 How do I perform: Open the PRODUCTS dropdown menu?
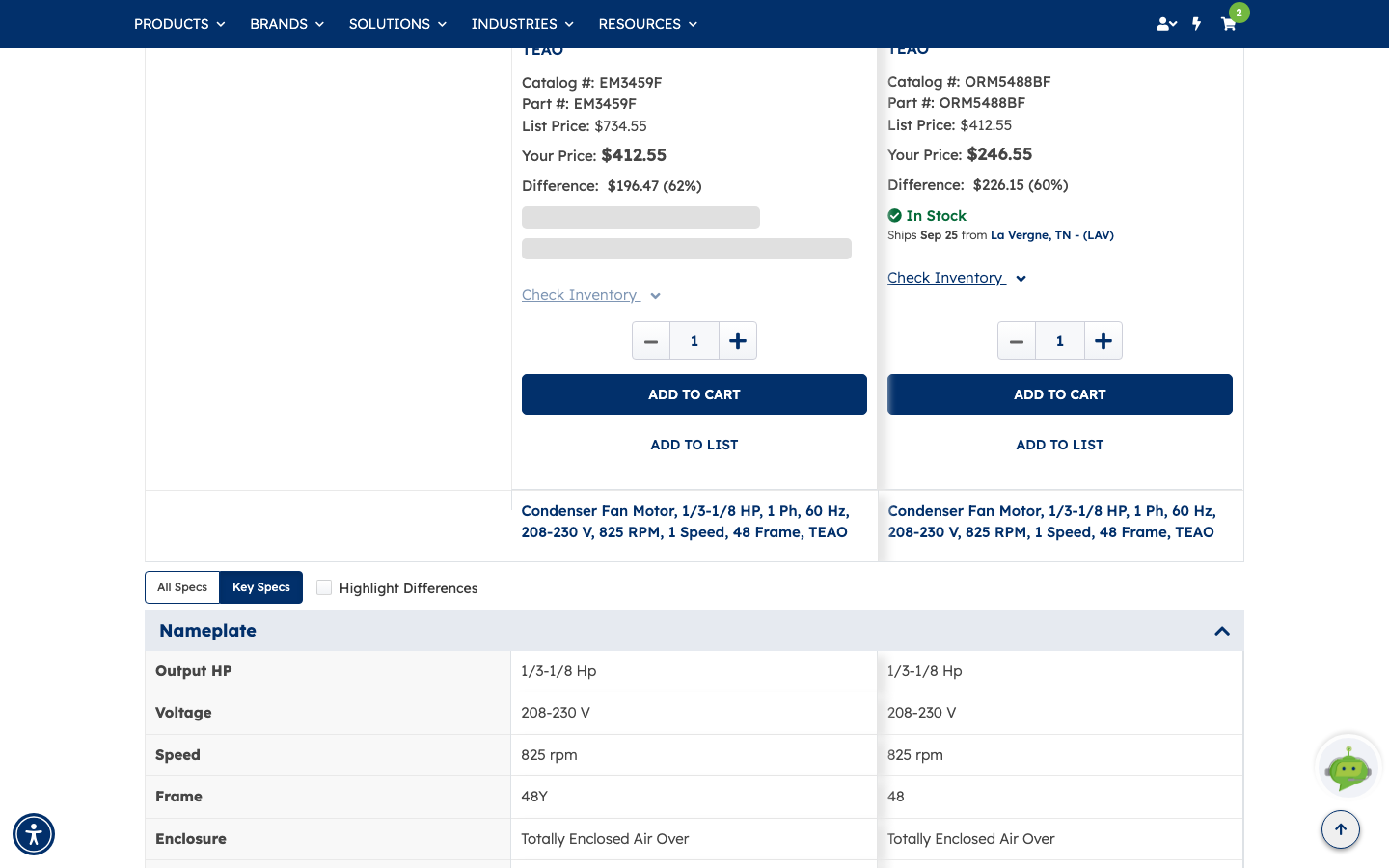coord(179,24)
